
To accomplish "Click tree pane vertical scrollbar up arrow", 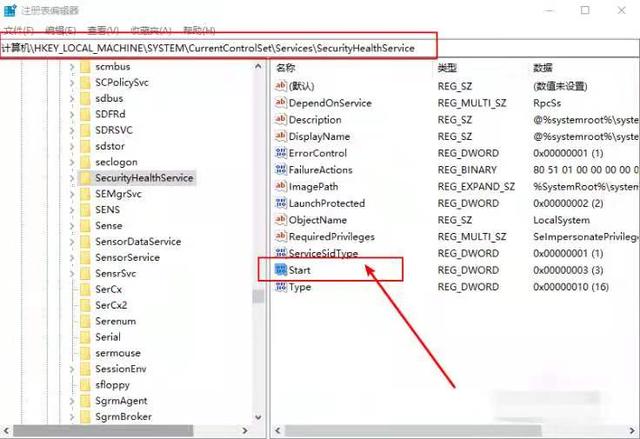I will coord(258,66).
